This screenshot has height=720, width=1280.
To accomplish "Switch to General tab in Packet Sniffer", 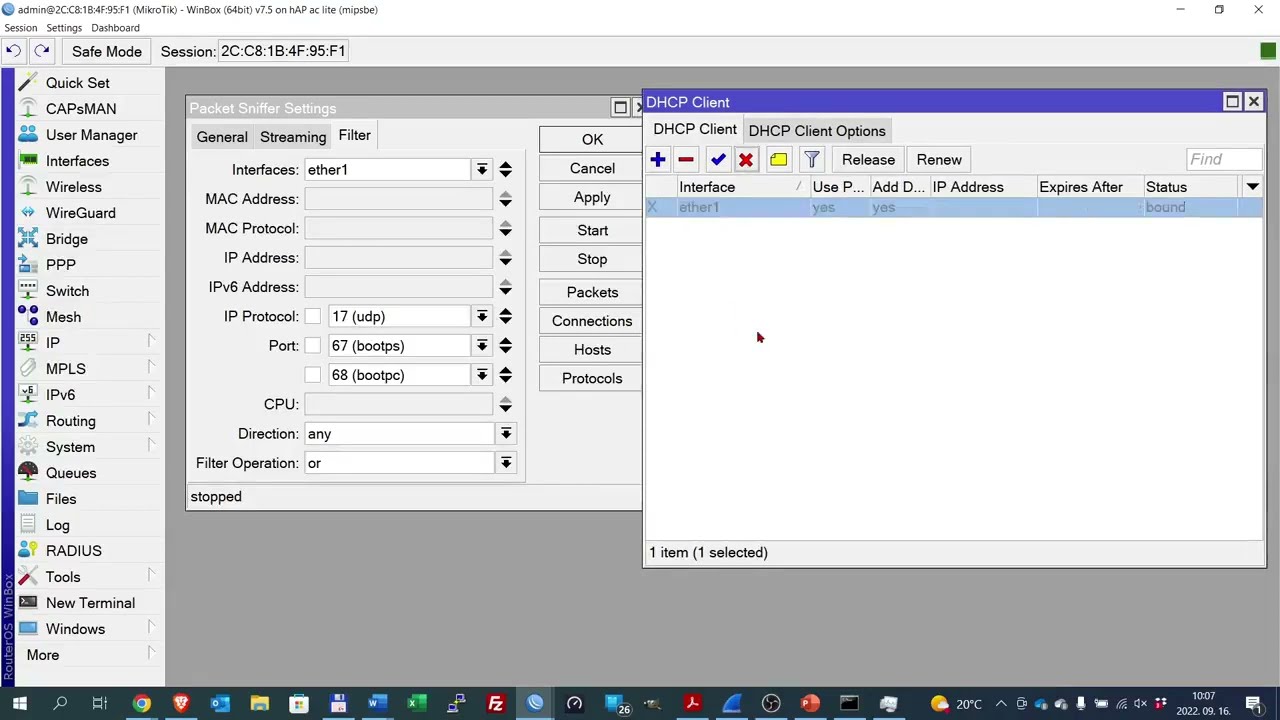I will [x=222, y=137].
